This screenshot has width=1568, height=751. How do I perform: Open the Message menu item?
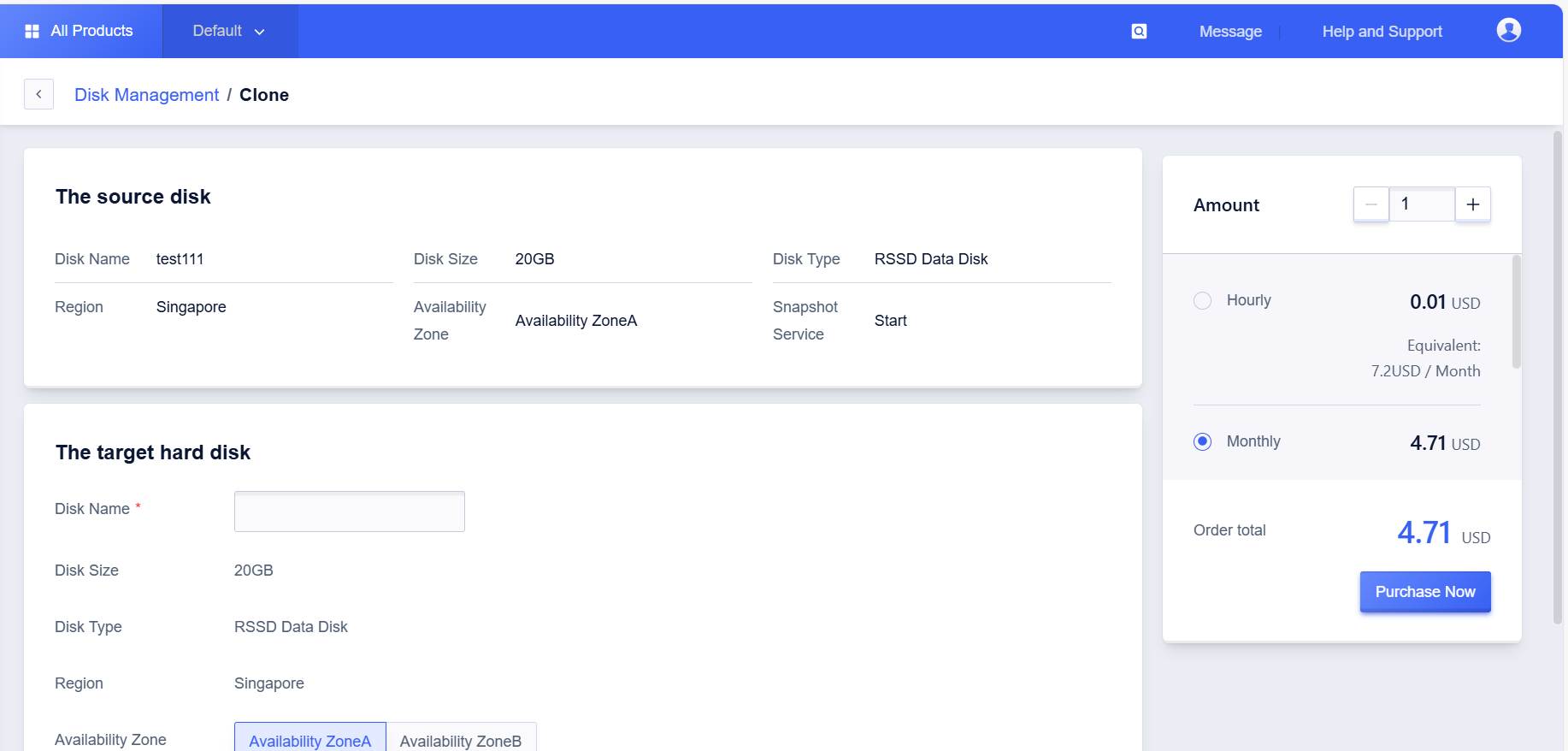click(1230, 32)
